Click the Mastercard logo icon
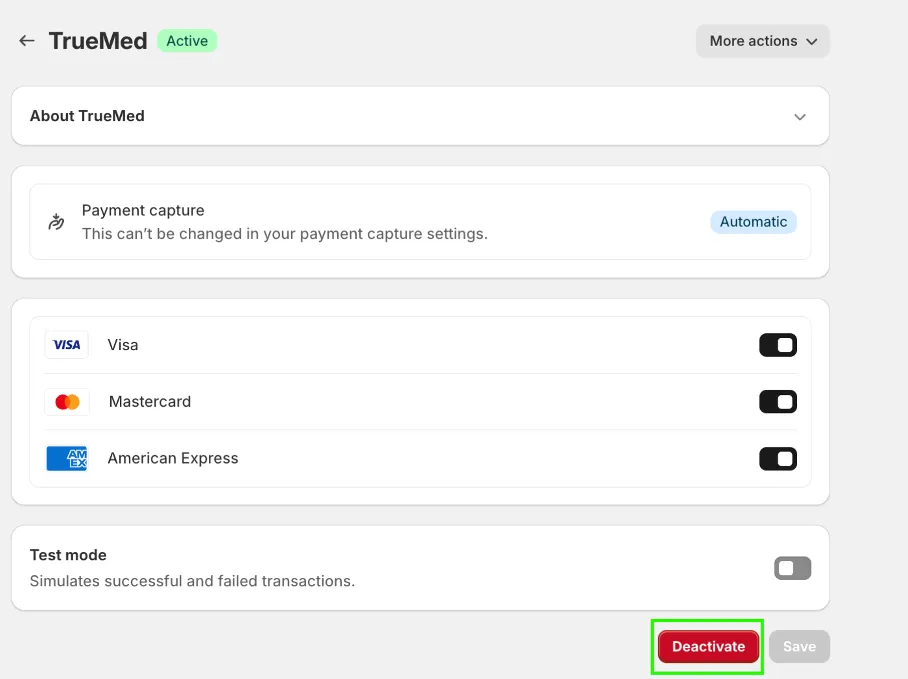 [x=67, y=402]
